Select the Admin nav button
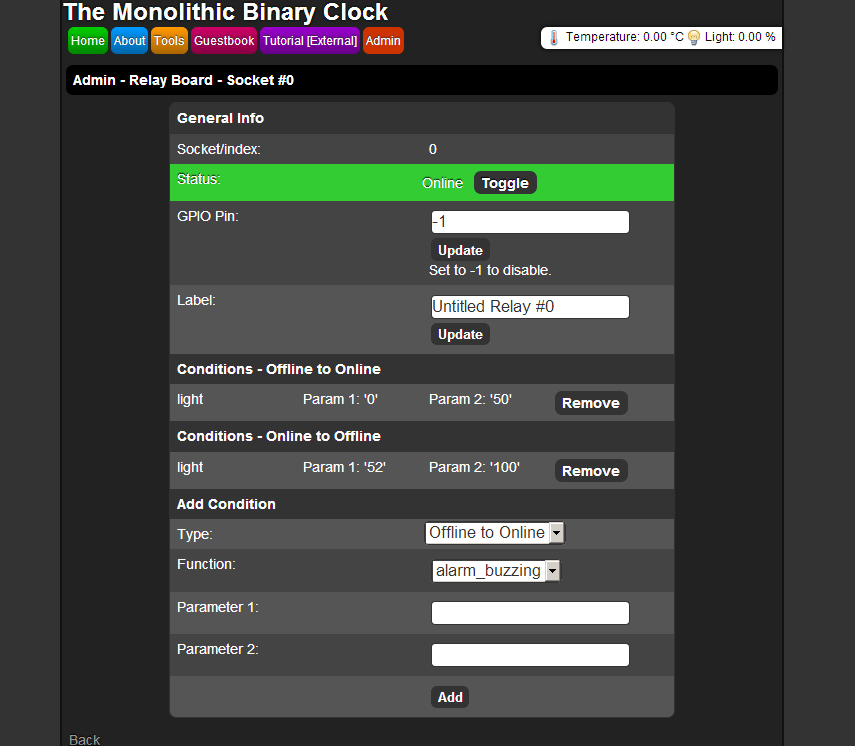855x746 pixels. tap(383, 41)
